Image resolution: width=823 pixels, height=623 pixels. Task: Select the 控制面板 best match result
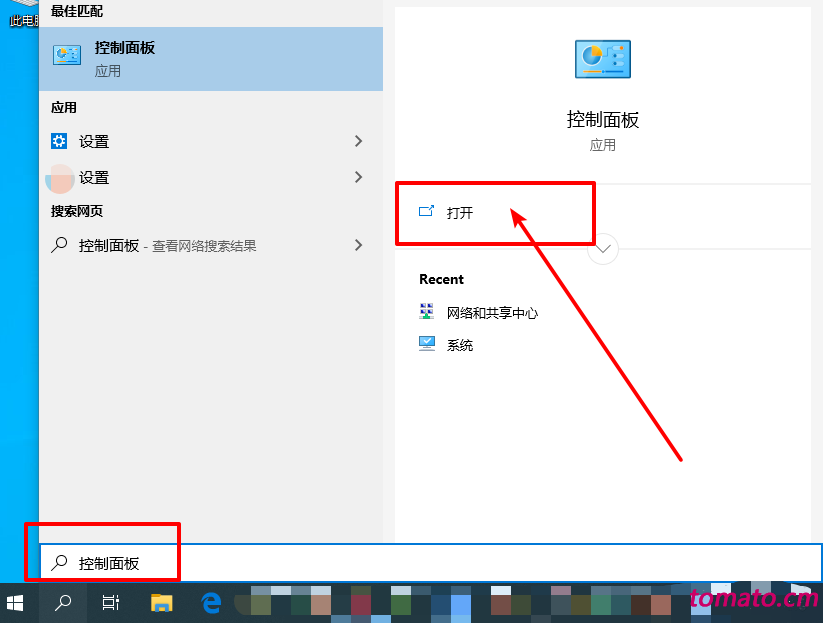point(211,59)
